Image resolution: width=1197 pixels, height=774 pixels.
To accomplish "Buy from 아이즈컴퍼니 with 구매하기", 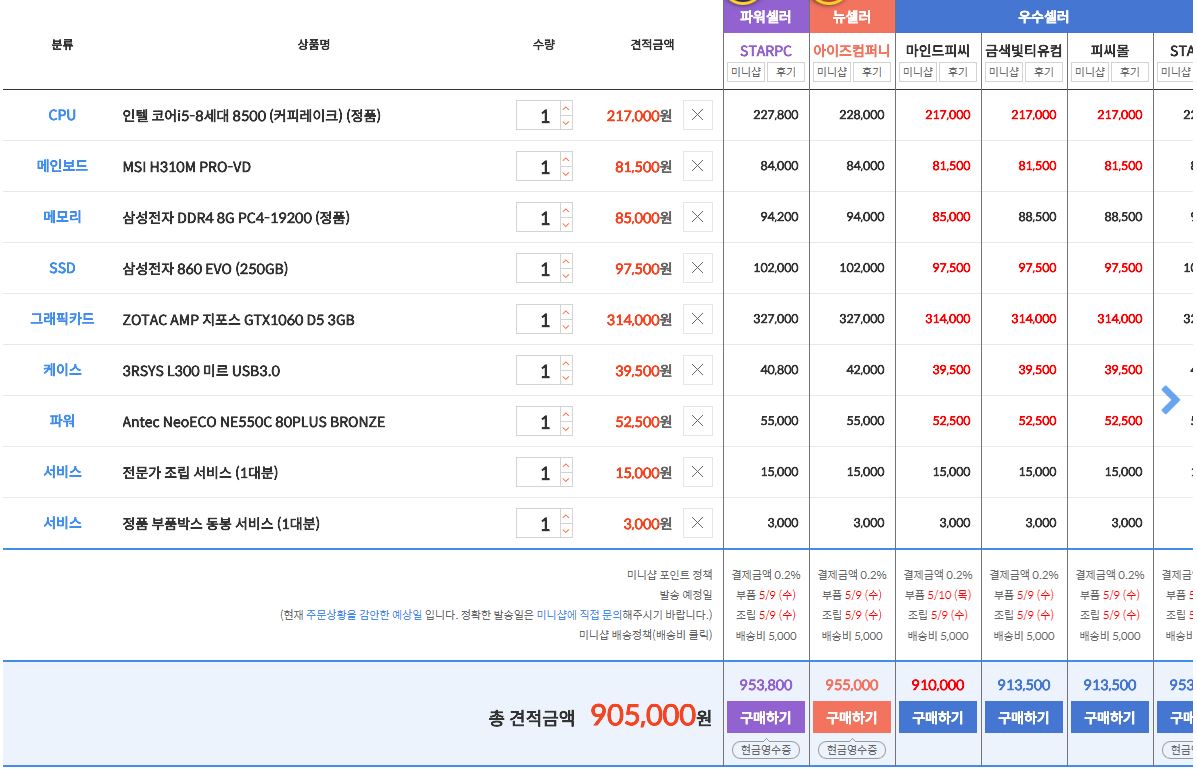I will [852, 718].
